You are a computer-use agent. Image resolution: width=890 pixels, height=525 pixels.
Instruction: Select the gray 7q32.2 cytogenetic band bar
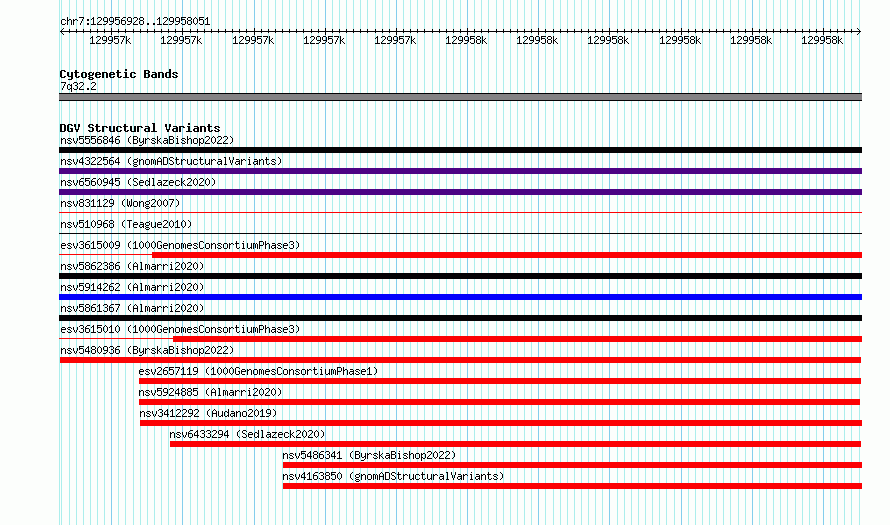click(x=460, y=97)
